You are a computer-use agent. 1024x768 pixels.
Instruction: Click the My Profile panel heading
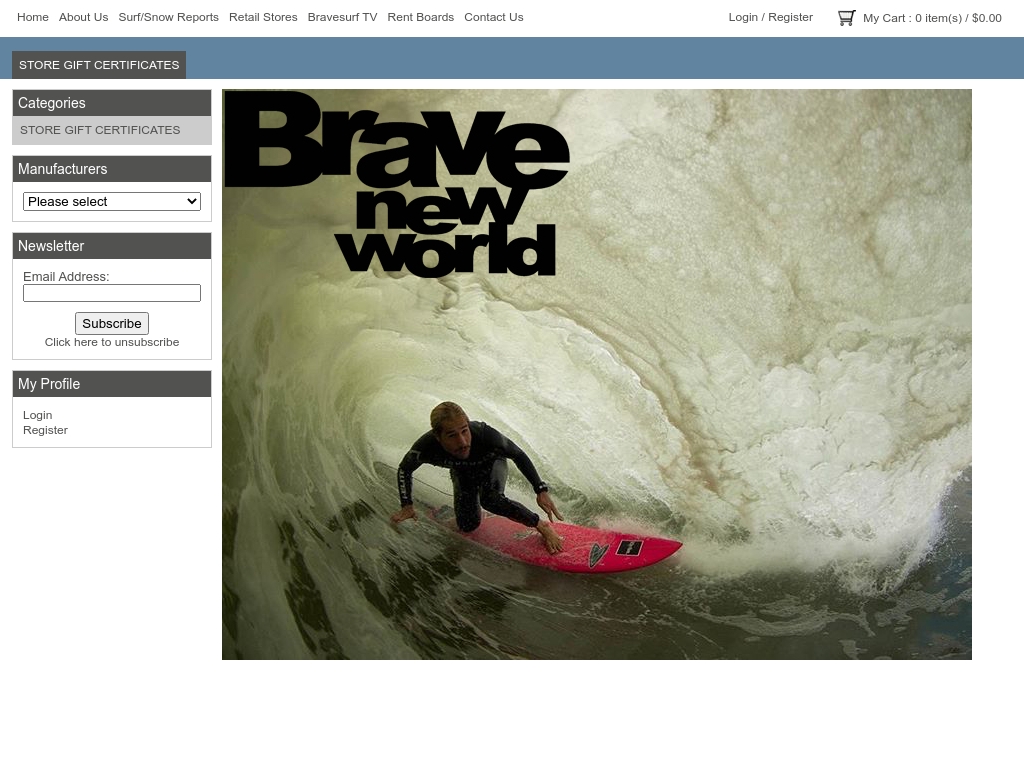tap(112, 384)
